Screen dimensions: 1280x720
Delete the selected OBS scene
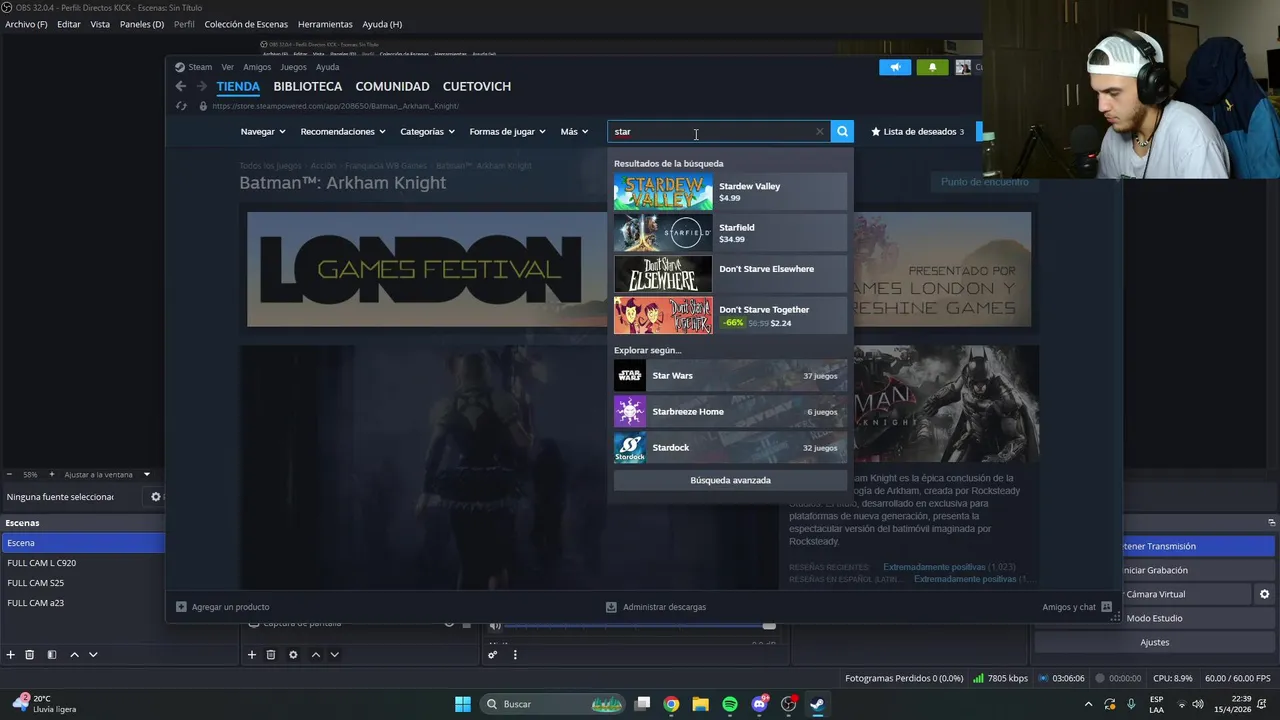[x=30, y=655]
